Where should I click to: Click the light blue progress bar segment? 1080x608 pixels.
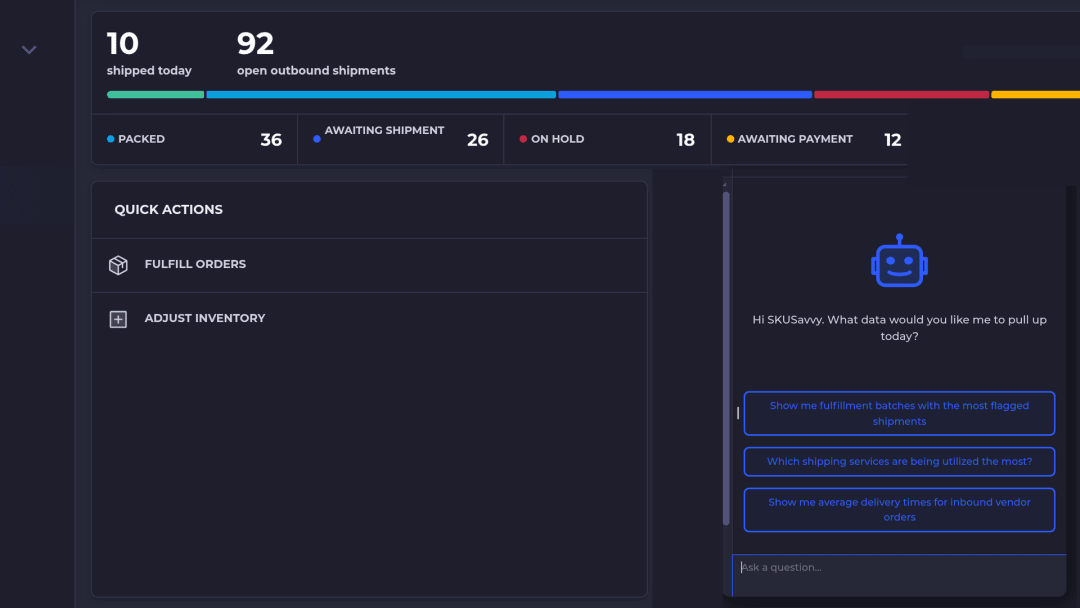[381, 94]
